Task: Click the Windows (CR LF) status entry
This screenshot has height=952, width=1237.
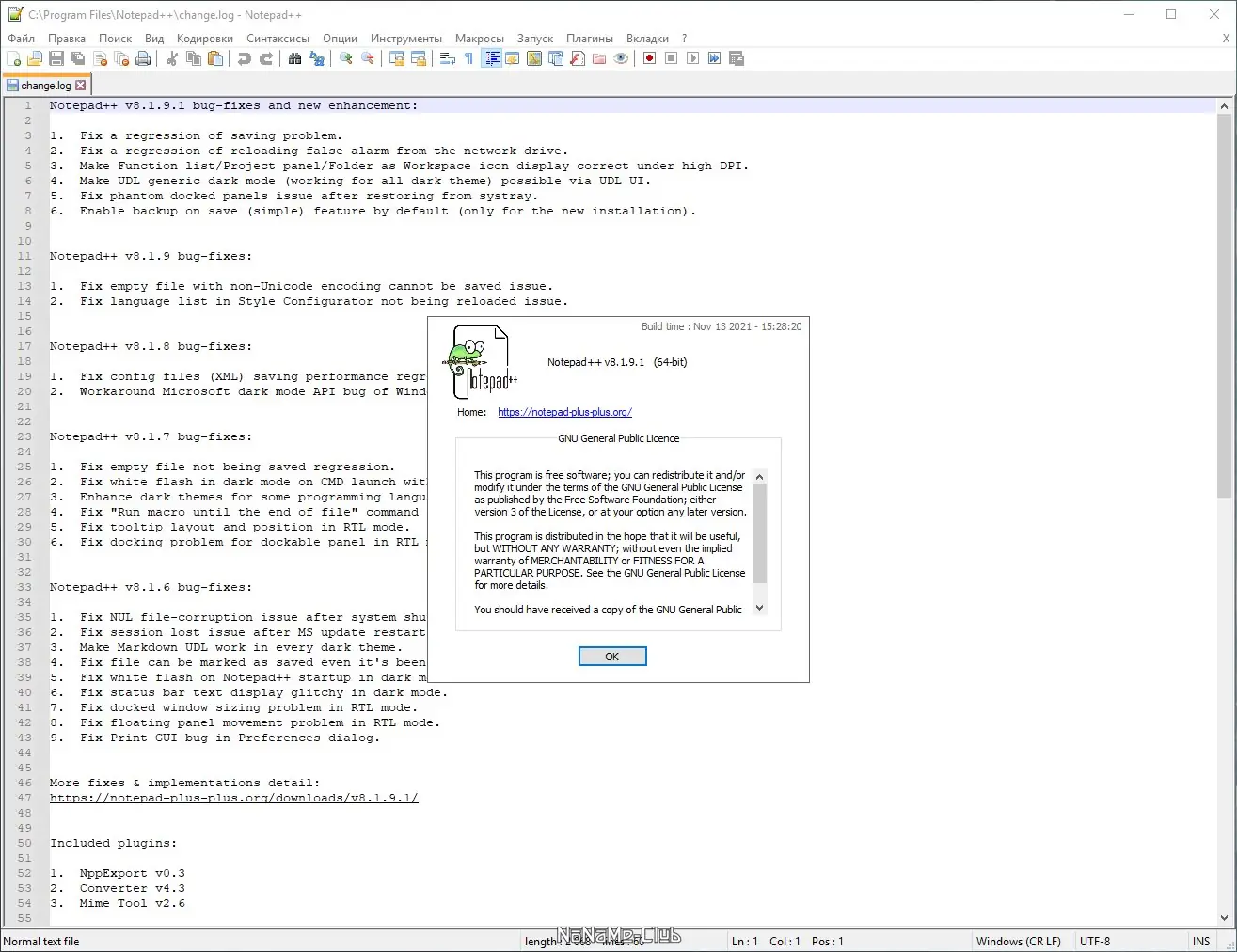Action: [x=1019, y=941]
